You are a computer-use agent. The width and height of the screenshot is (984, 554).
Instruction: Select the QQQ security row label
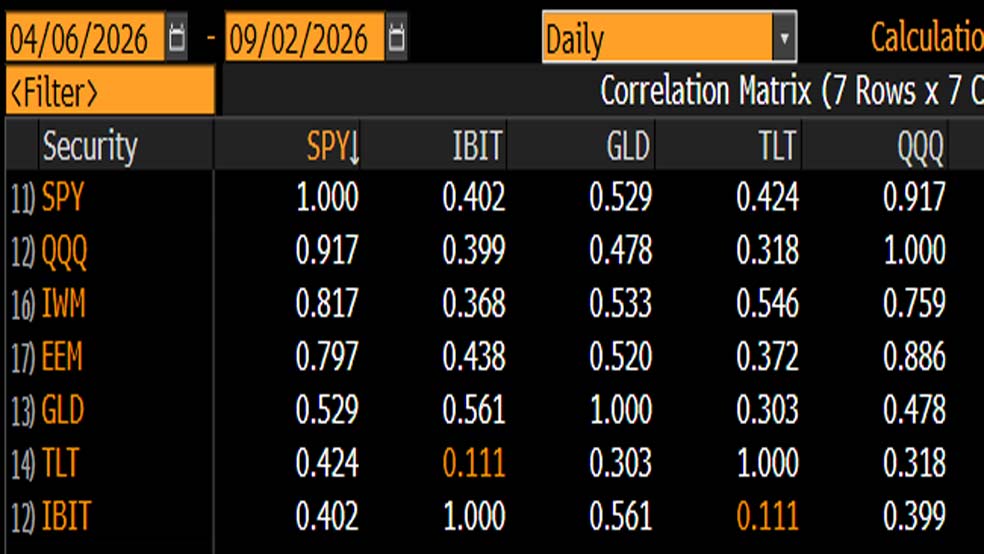(64, 251)
